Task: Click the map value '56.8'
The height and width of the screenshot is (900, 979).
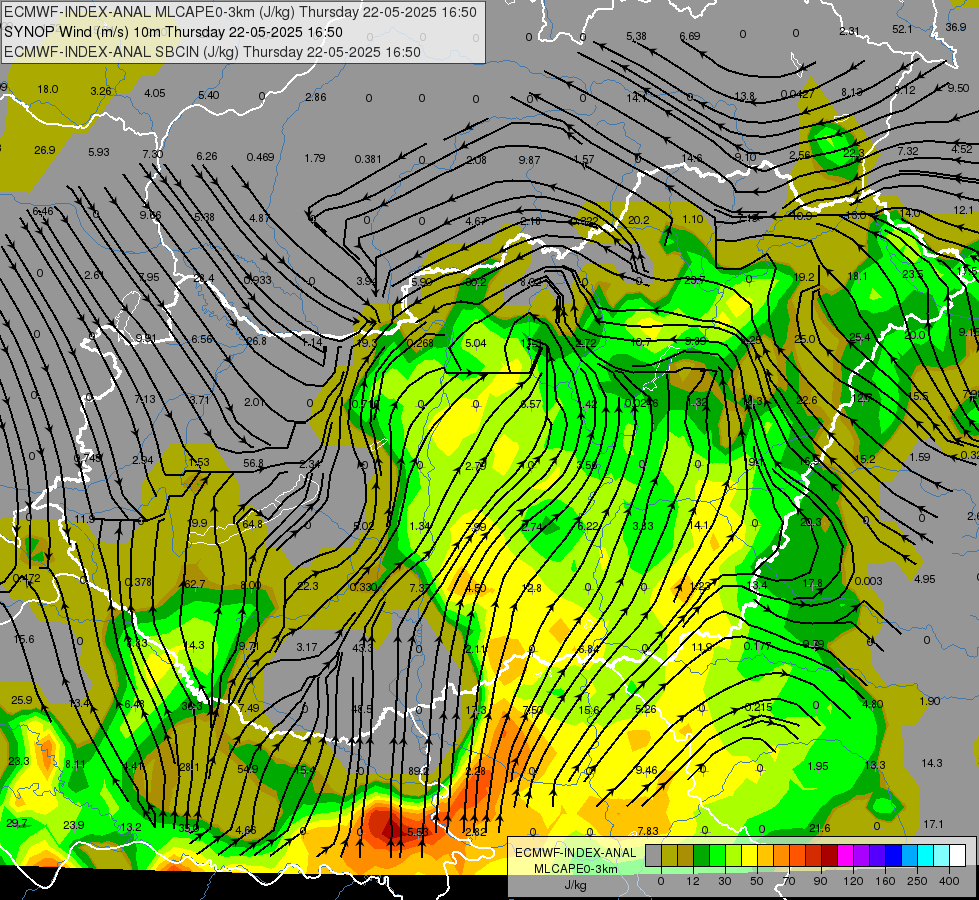Action: pos(253,463)
